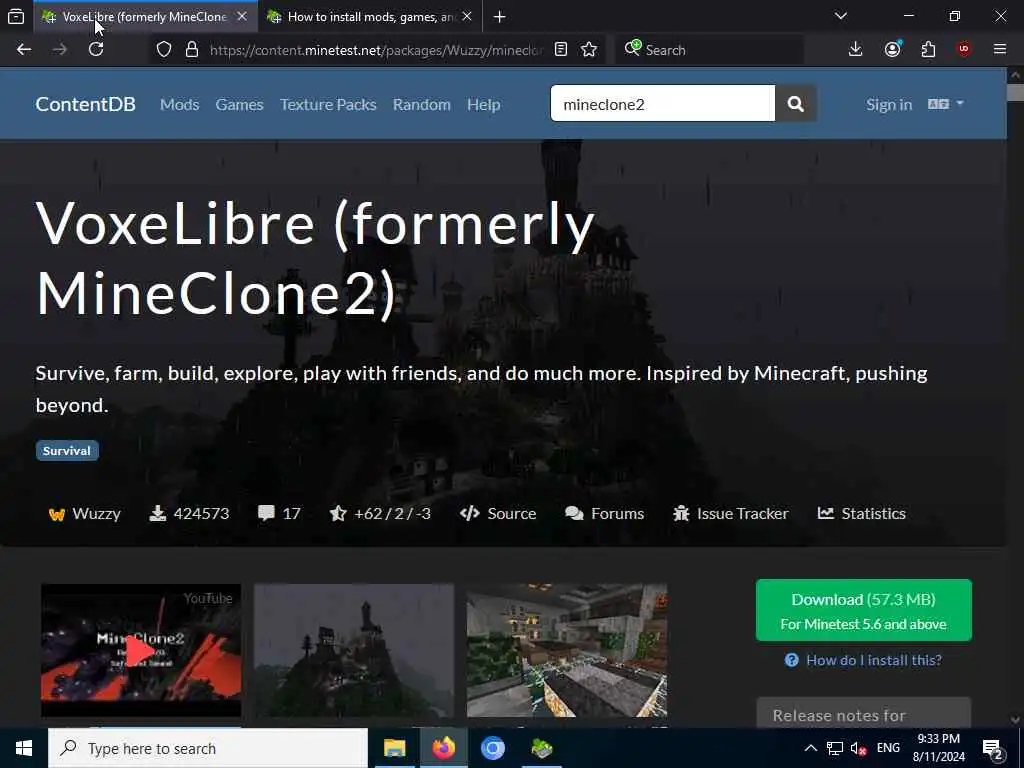Open the extensions puzzle icon
Image resolution: width=1024 pixels, height=768 pixels.
(928, 50)
